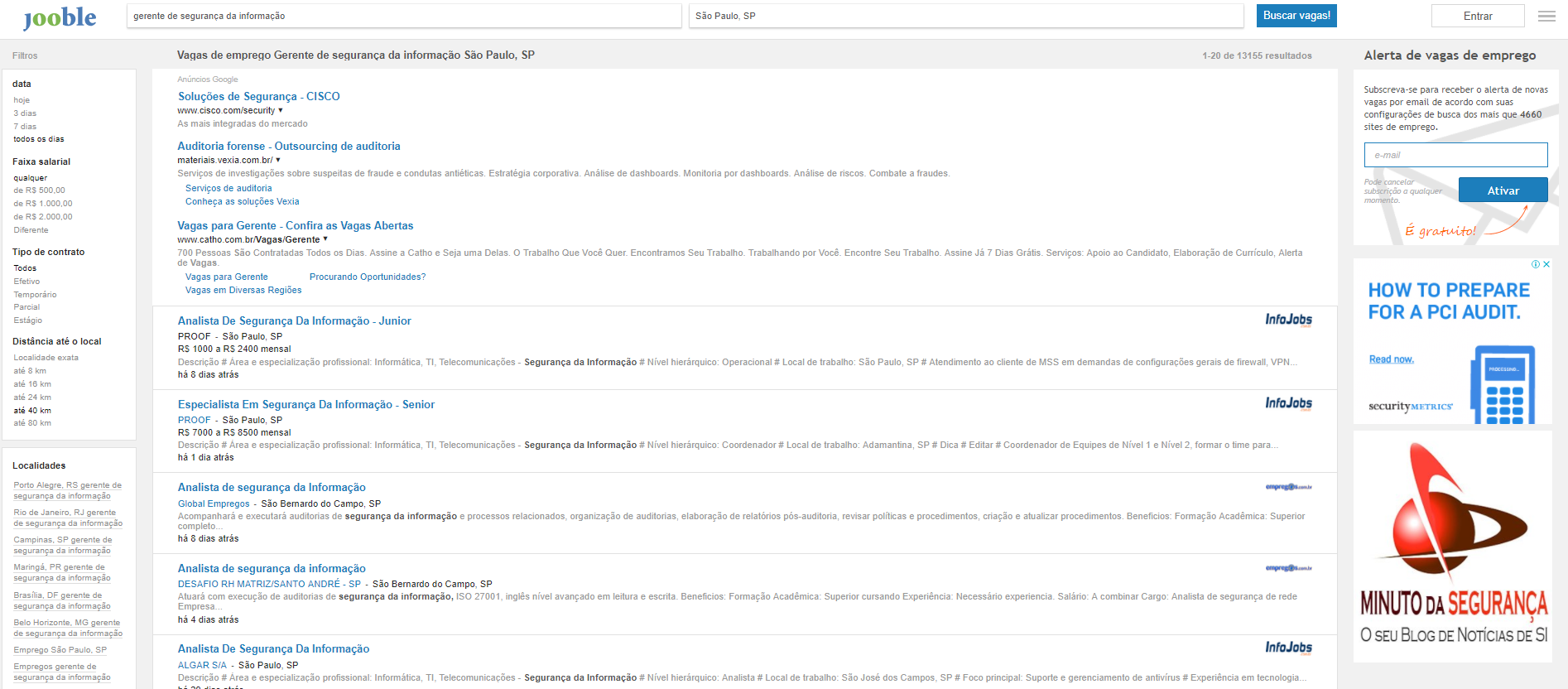Select contract type Todos
Viewport: 1568px width, 689px height.
25,268
